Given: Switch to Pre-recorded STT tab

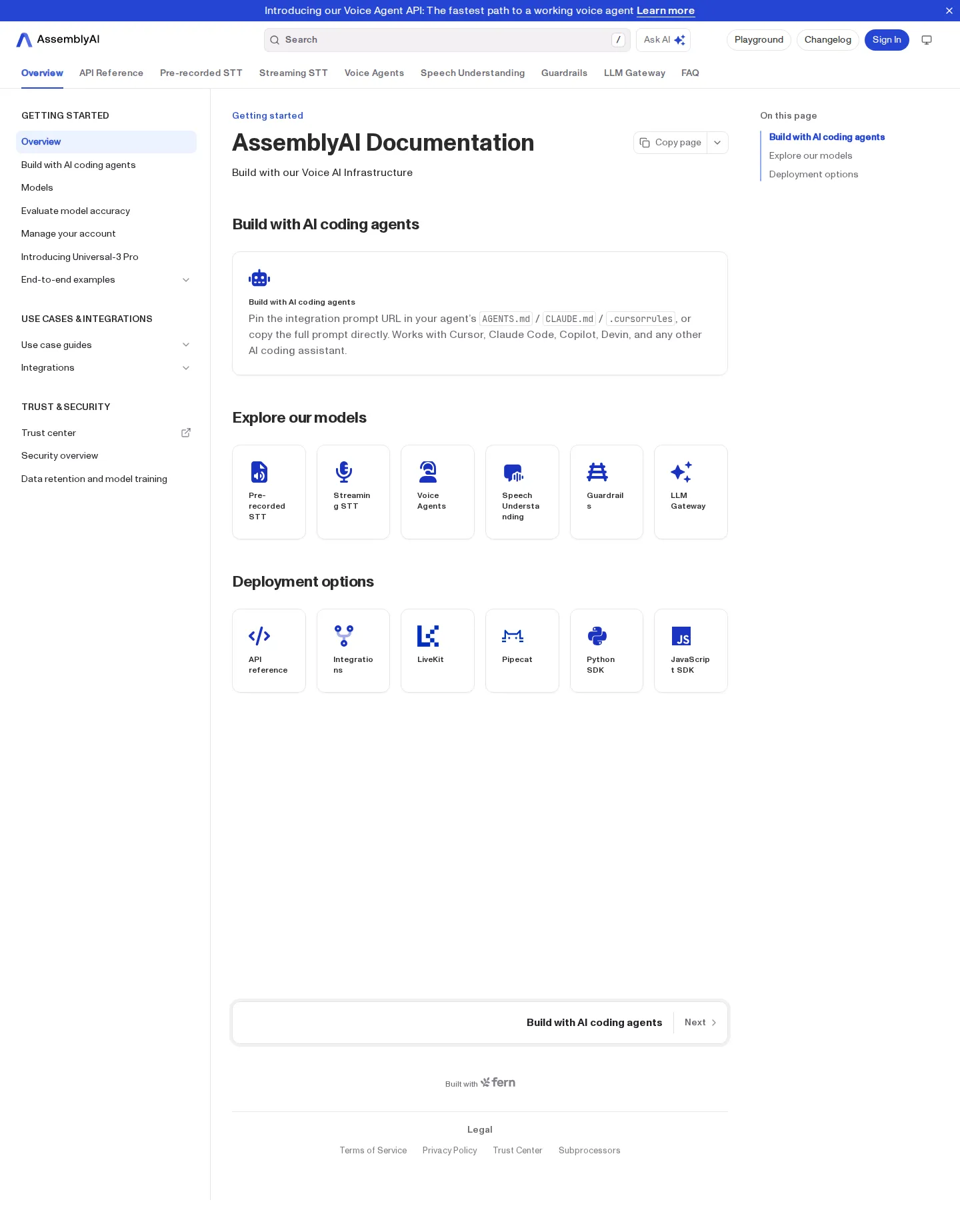Looking at the screenshot, I should pos(201,73).
